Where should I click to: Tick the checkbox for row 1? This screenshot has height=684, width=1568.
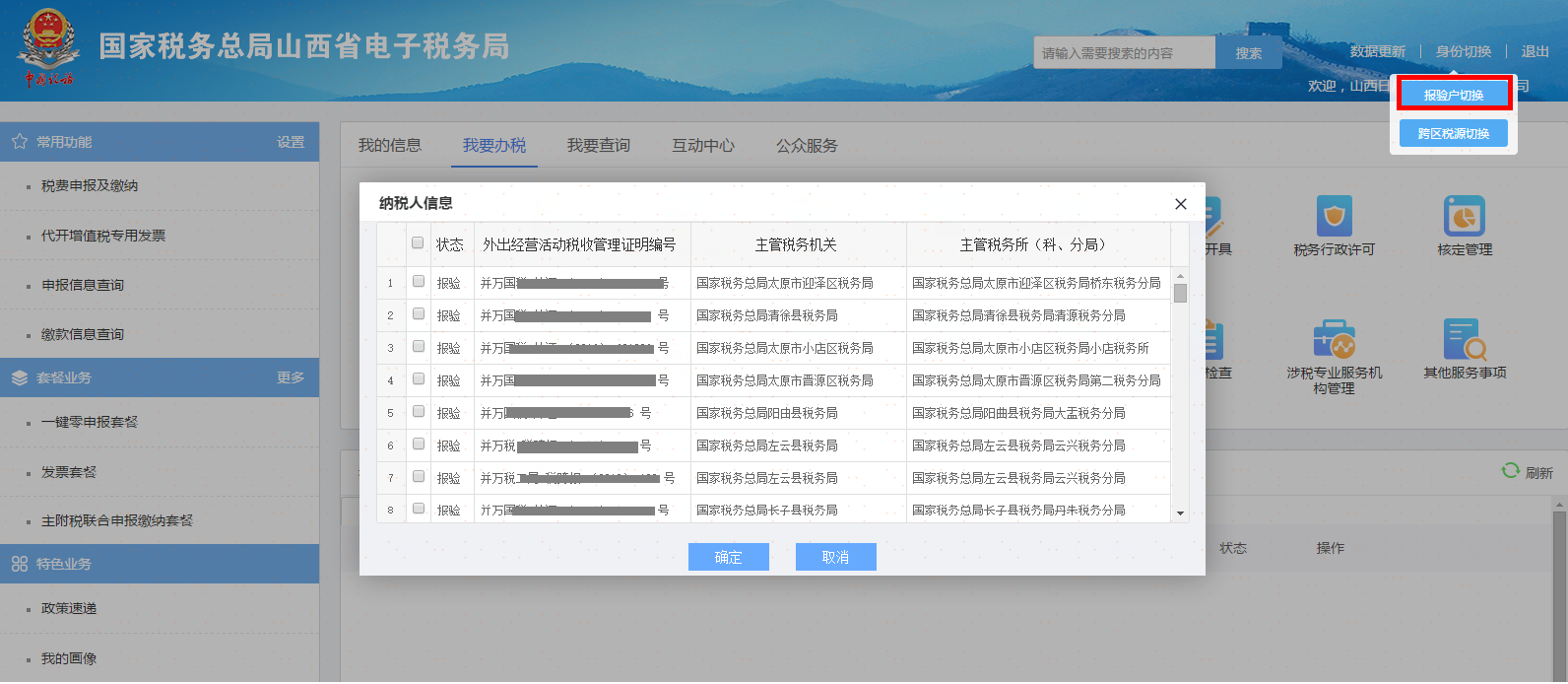[419, 282]
